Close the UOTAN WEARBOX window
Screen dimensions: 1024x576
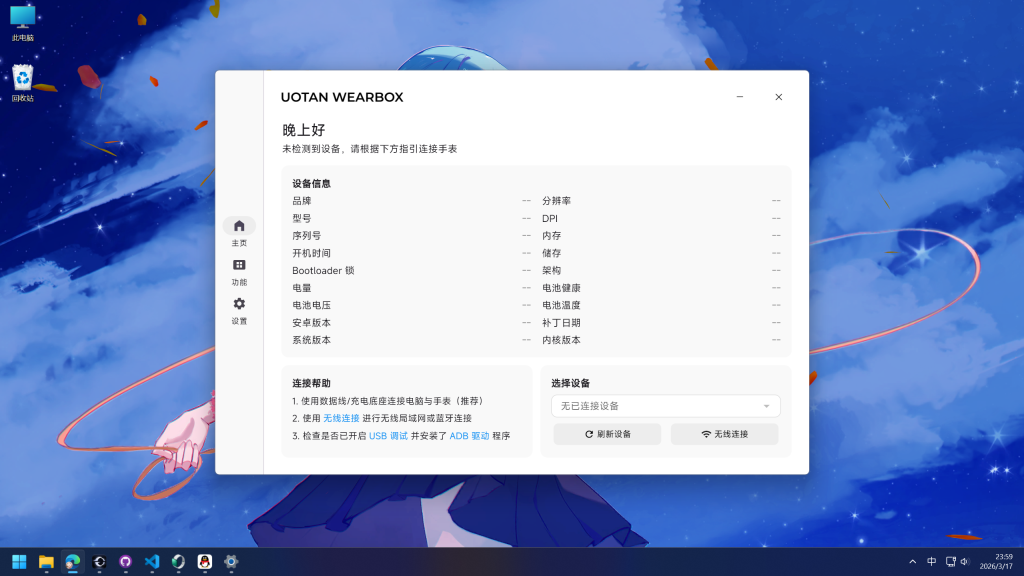point(779,97)
